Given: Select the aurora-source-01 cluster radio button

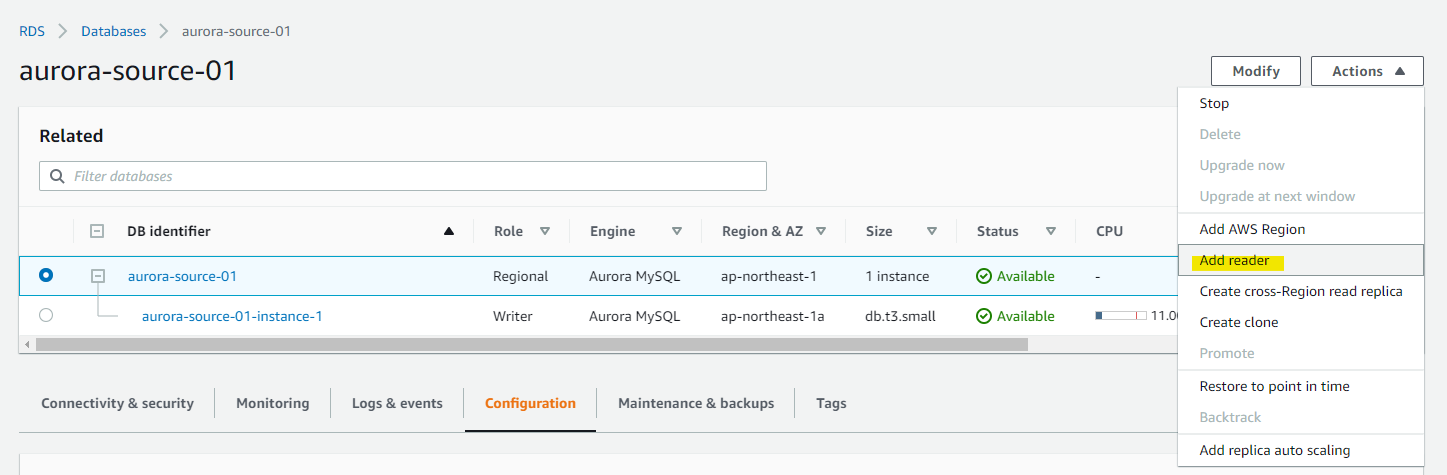Looking at the screenshot, I should pos(46,275).
